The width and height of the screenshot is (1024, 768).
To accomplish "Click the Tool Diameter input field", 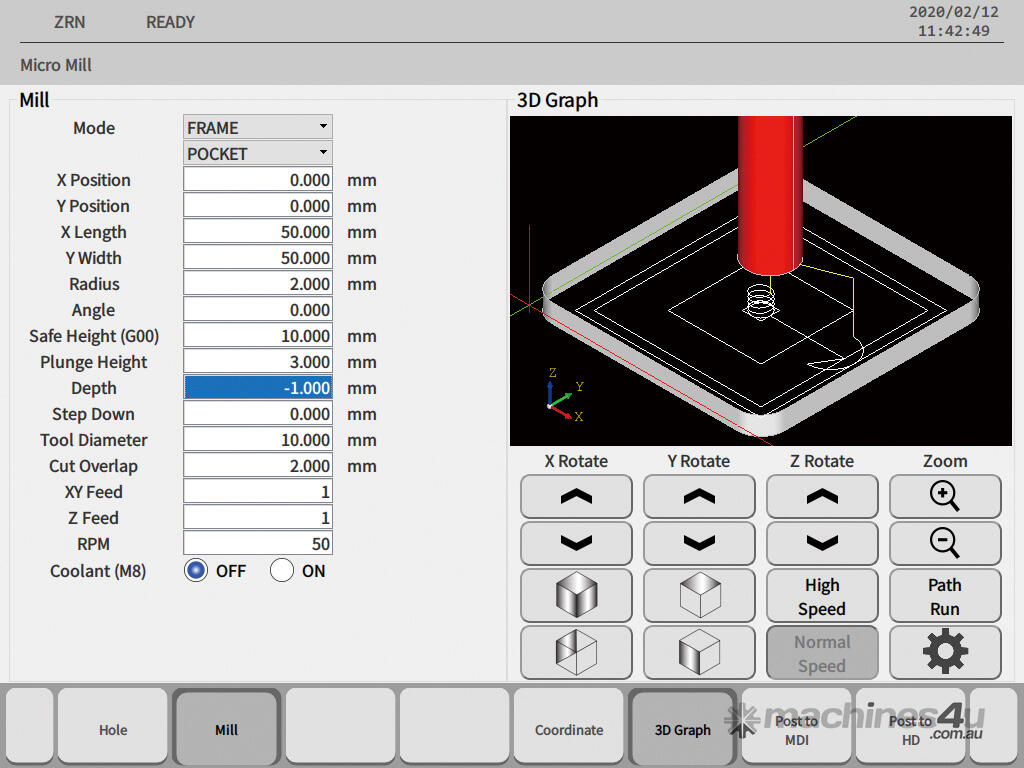I will point(258,440).
